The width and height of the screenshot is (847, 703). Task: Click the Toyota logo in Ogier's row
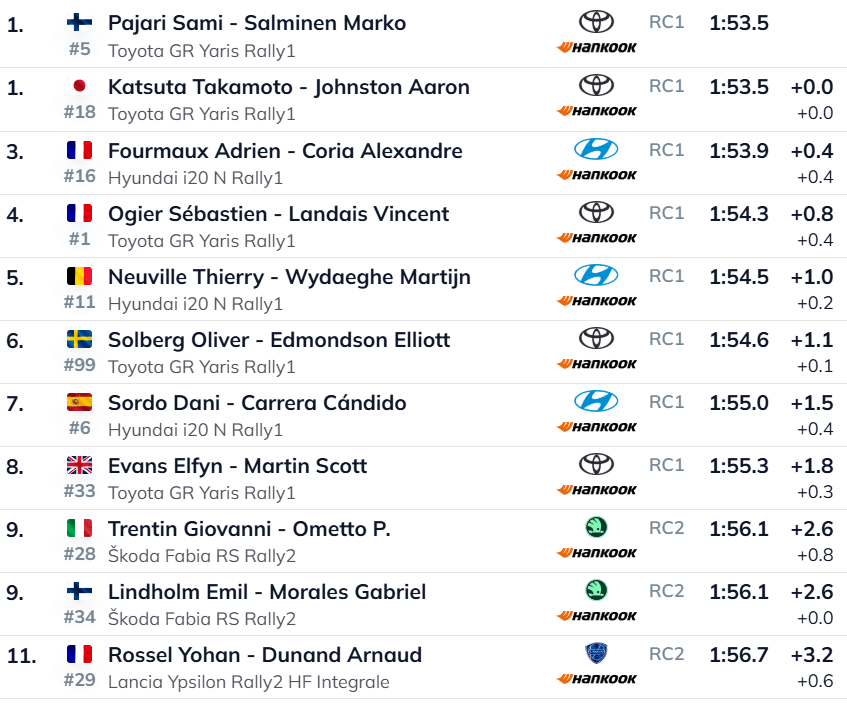tap(596, 212)
